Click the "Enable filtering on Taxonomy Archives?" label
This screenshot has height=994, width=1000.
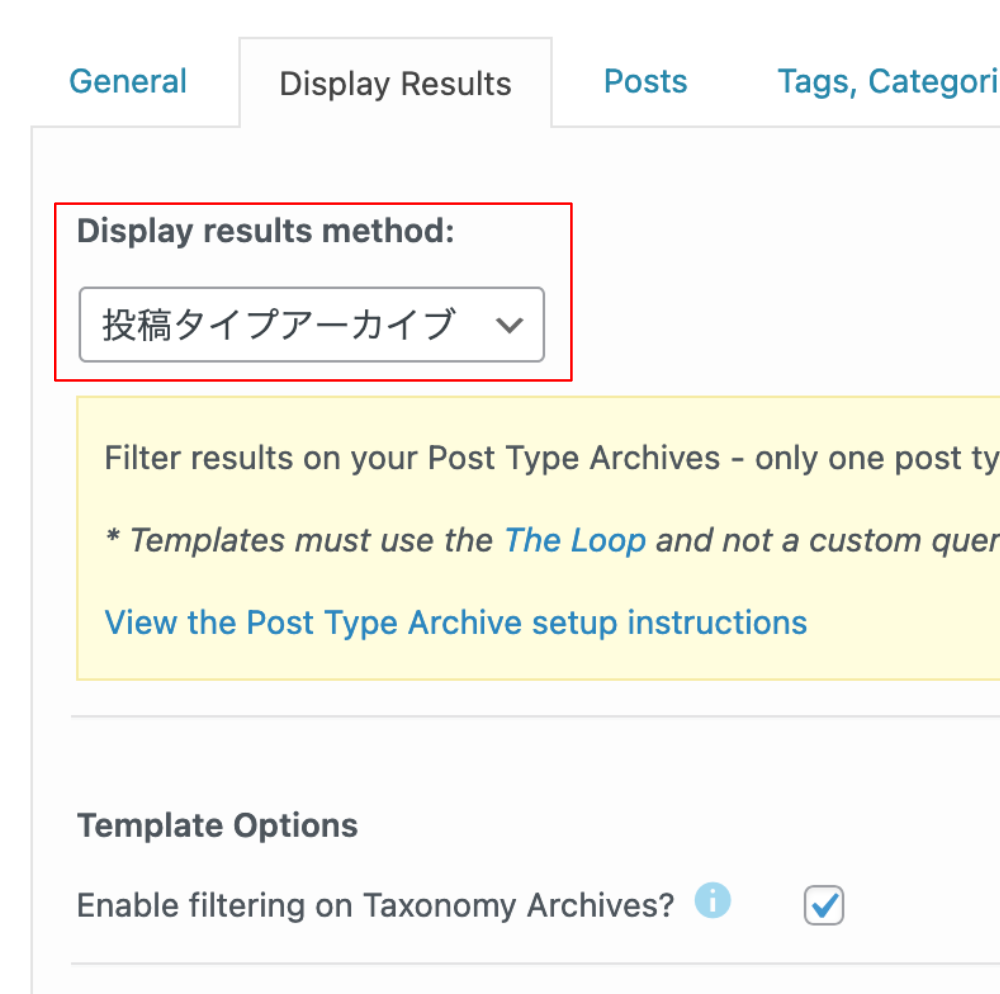[375, 906]
